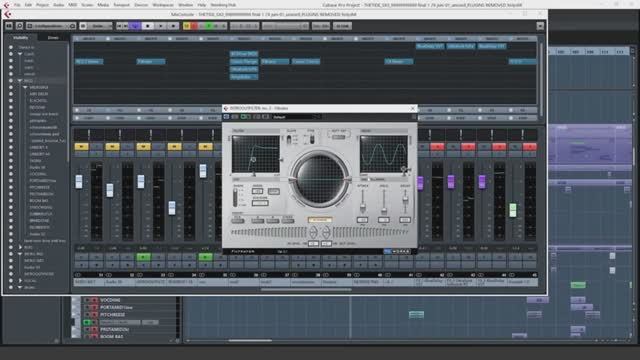
Task: Toggle visibility dot for ABS DRUM channel
Action: point(11,94)
